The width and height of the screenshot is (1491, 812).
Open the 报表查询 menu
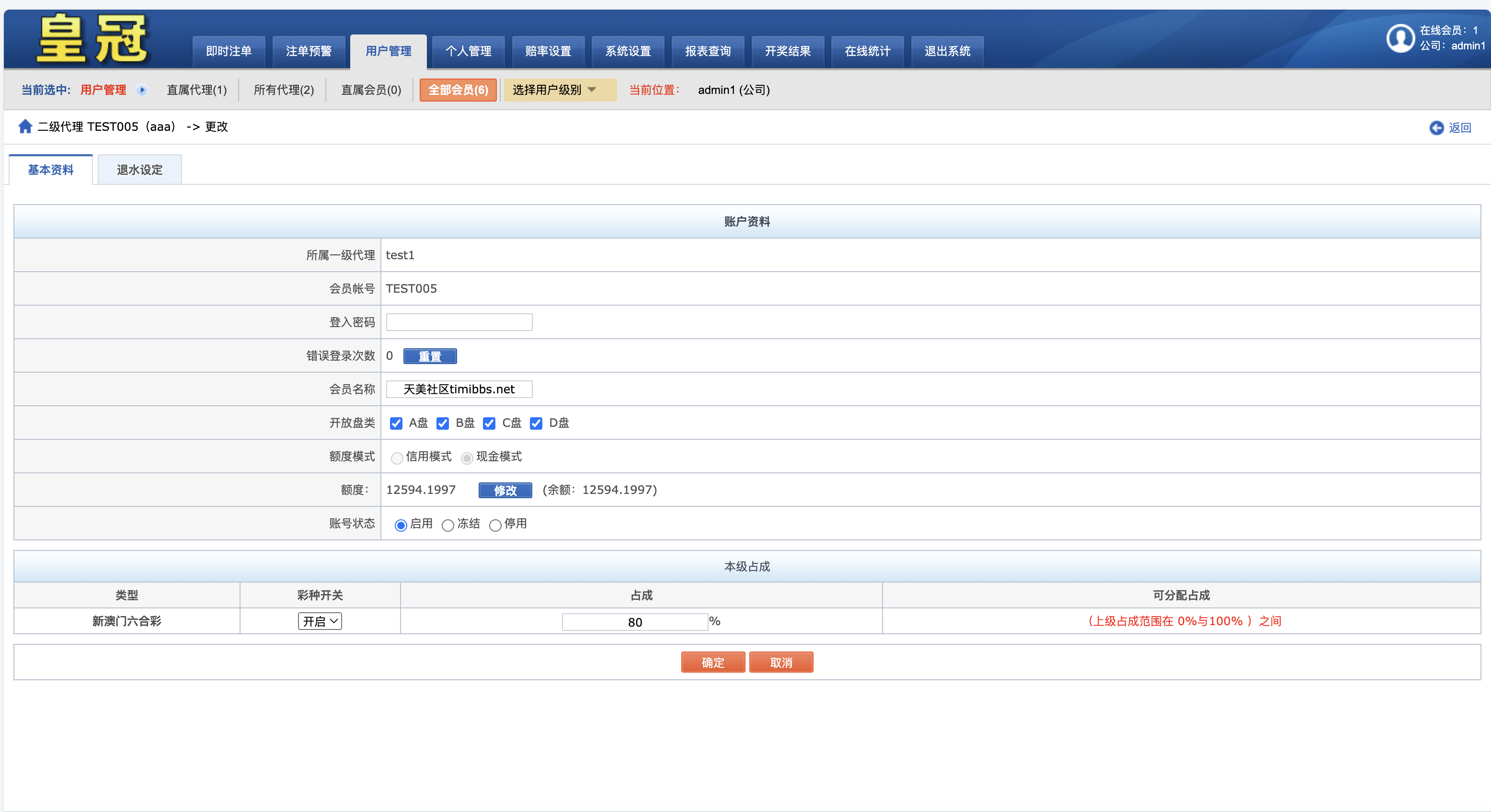[707, 51]
